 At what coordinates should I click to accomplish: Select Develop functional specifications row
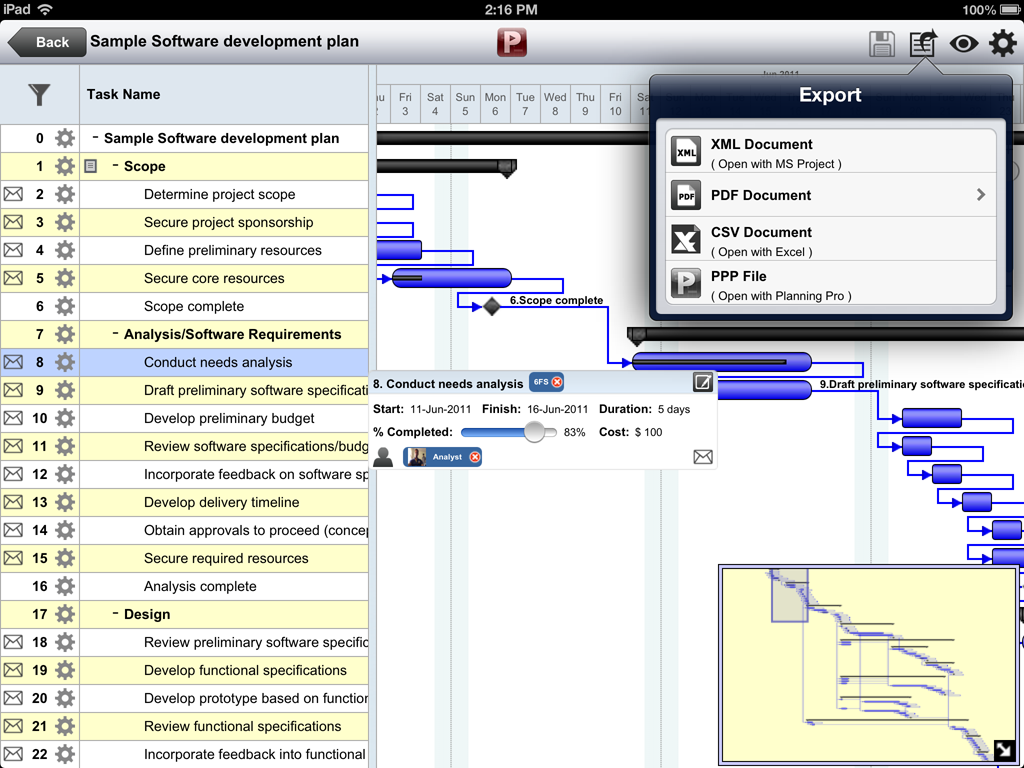[x=184, y=670]
